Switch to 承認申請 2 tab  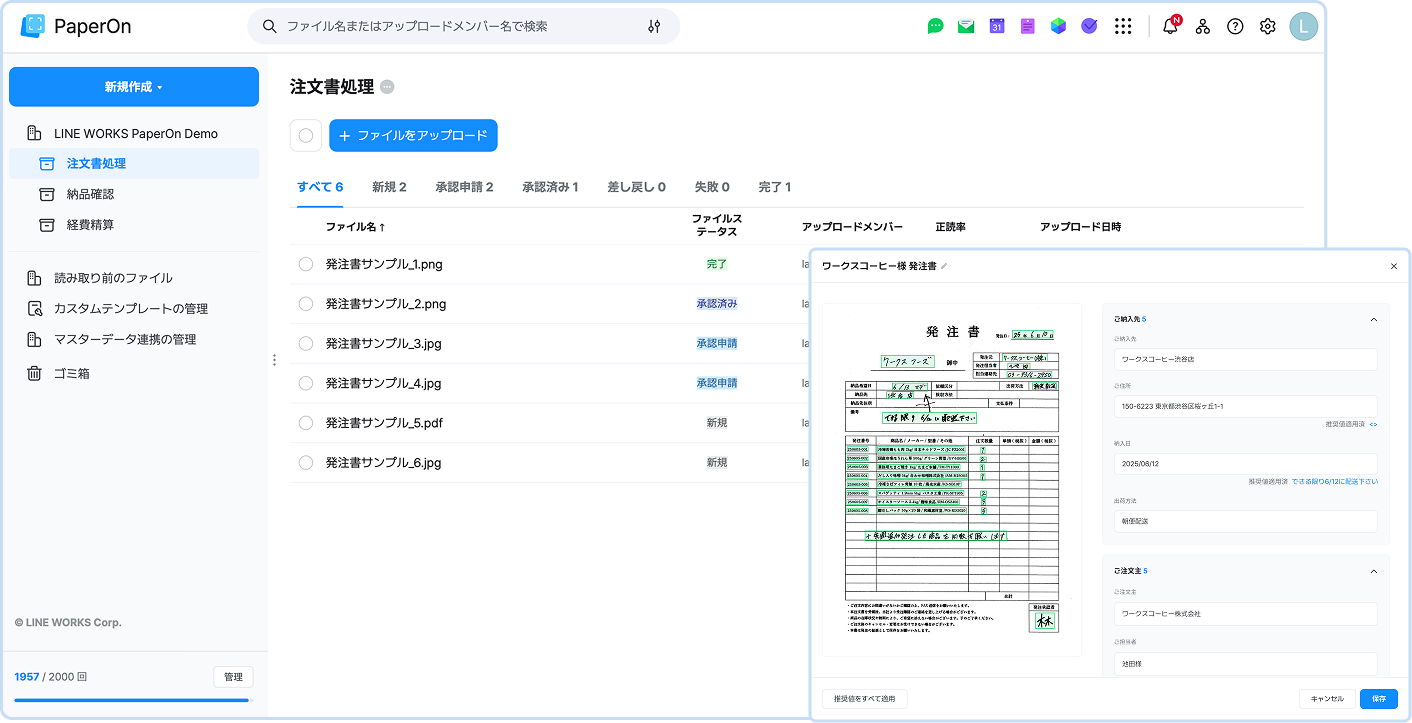pyautogui.click(x=464, y=187)
